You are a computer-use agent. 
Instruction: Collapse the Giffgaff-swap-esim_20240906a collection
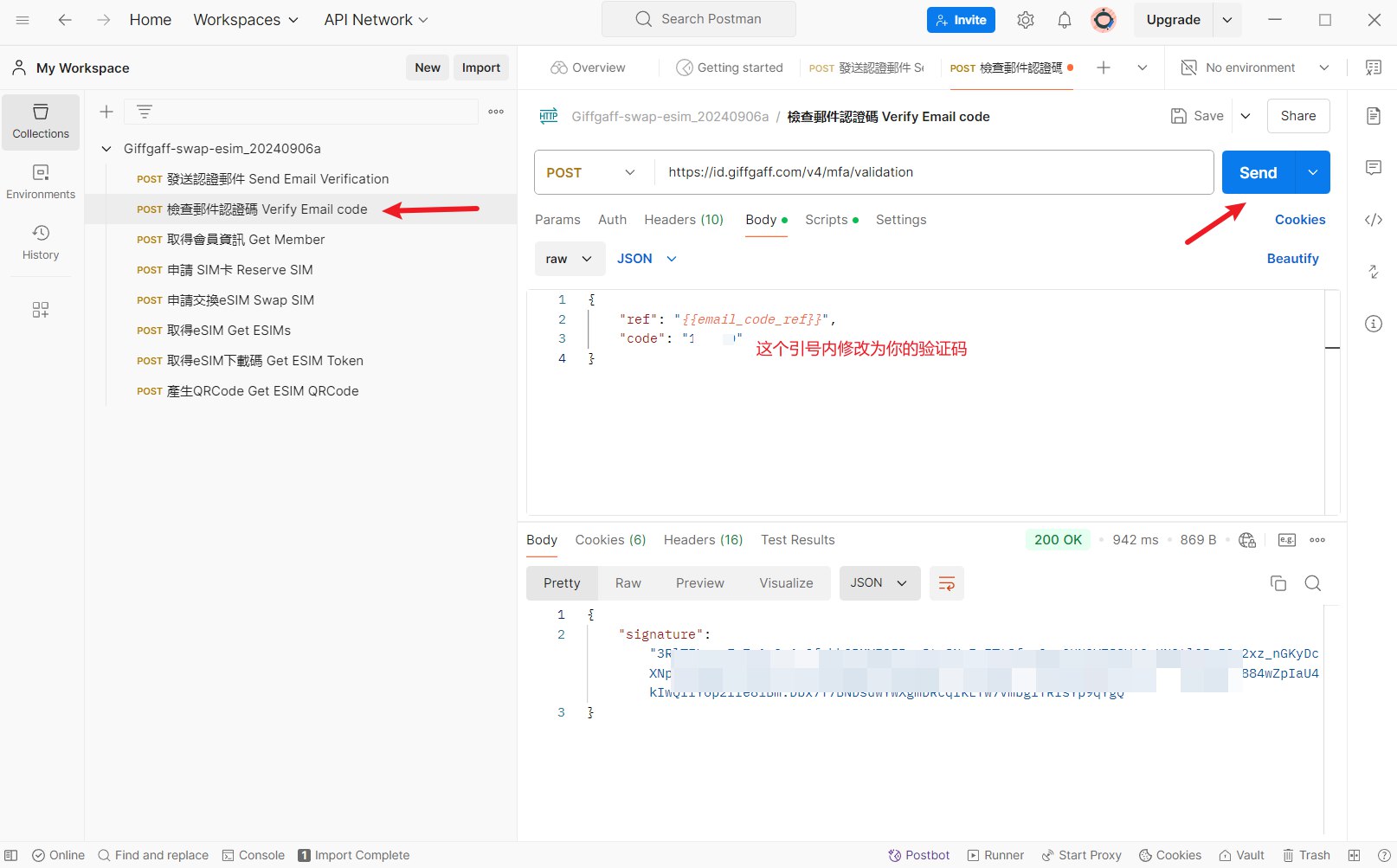point(106,149)
